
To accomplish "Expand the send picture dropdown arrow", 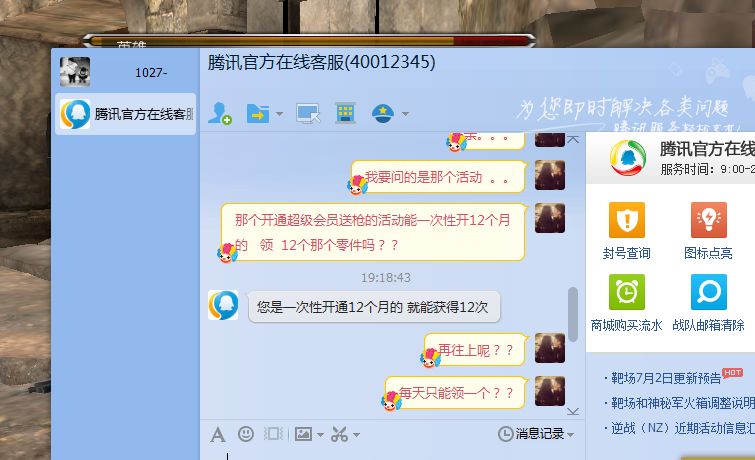I will 320,434.
